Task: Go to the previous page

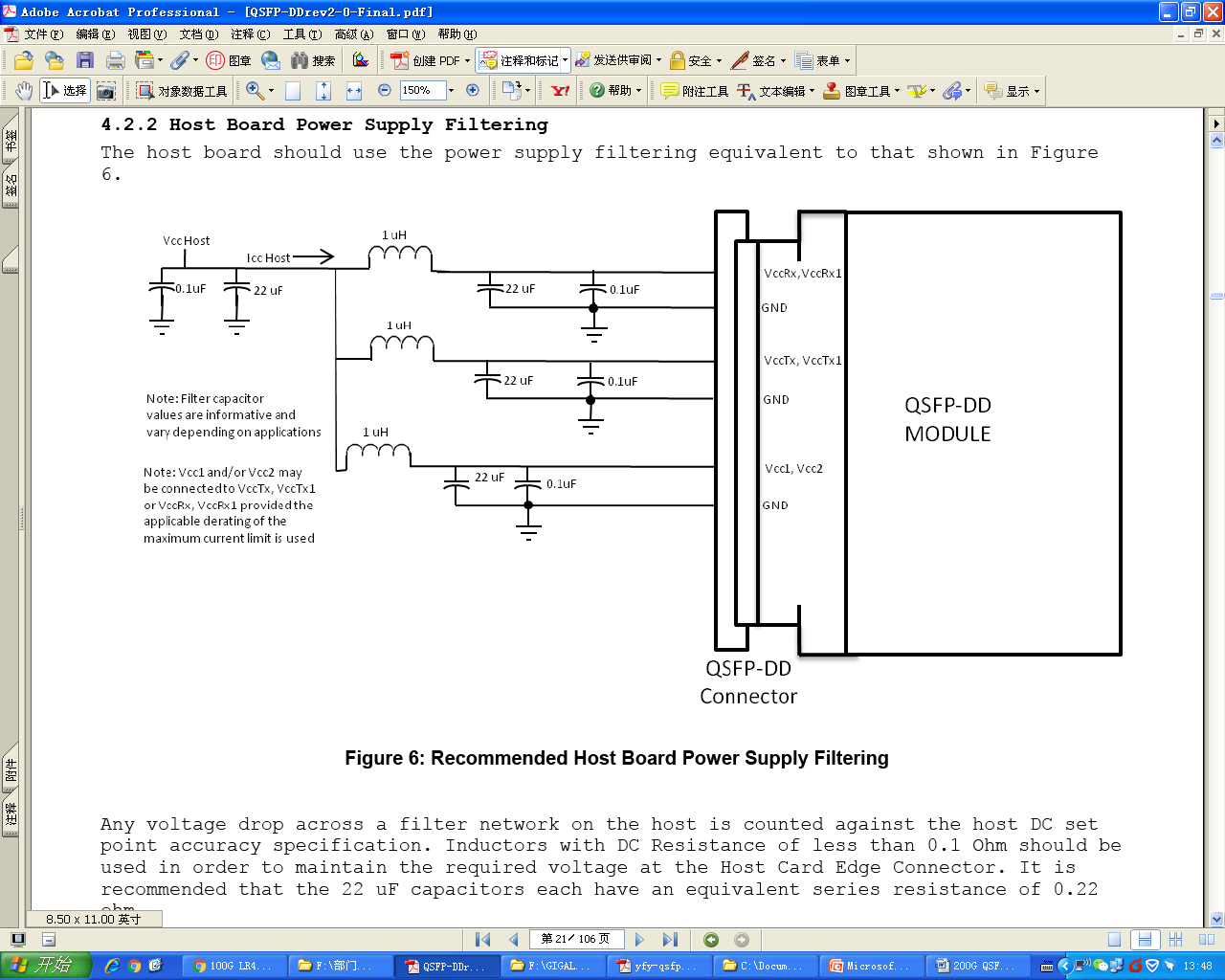Action: [514, 940]
